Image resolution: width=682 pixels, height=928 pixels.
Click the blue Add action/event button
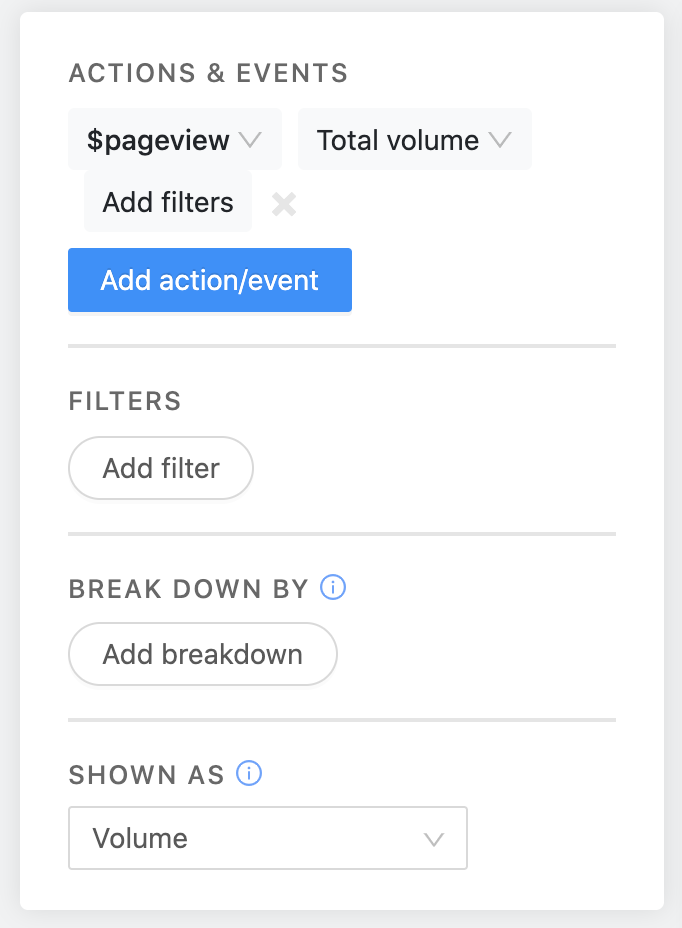click(x=209, y=280)
